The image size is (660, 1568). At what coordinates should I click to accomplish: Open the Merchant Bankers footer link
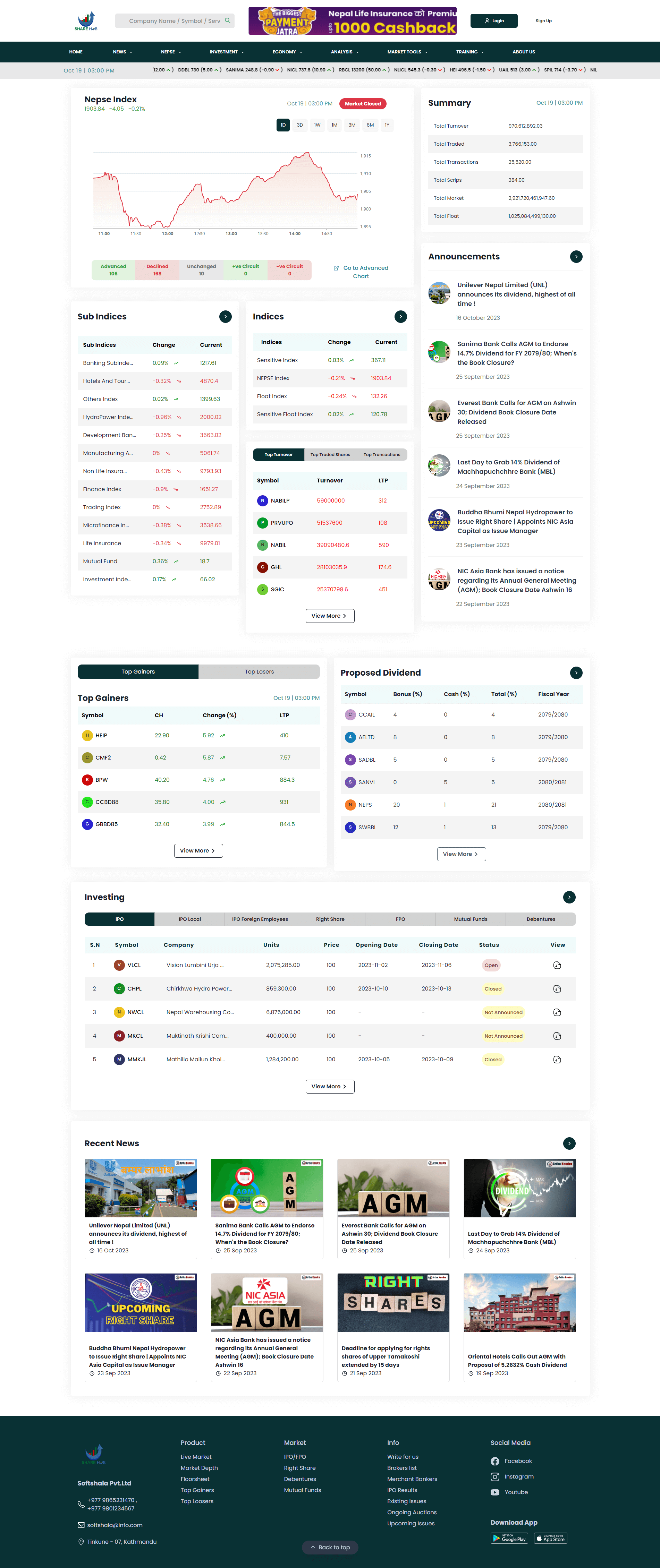[x=412, y=1479]
